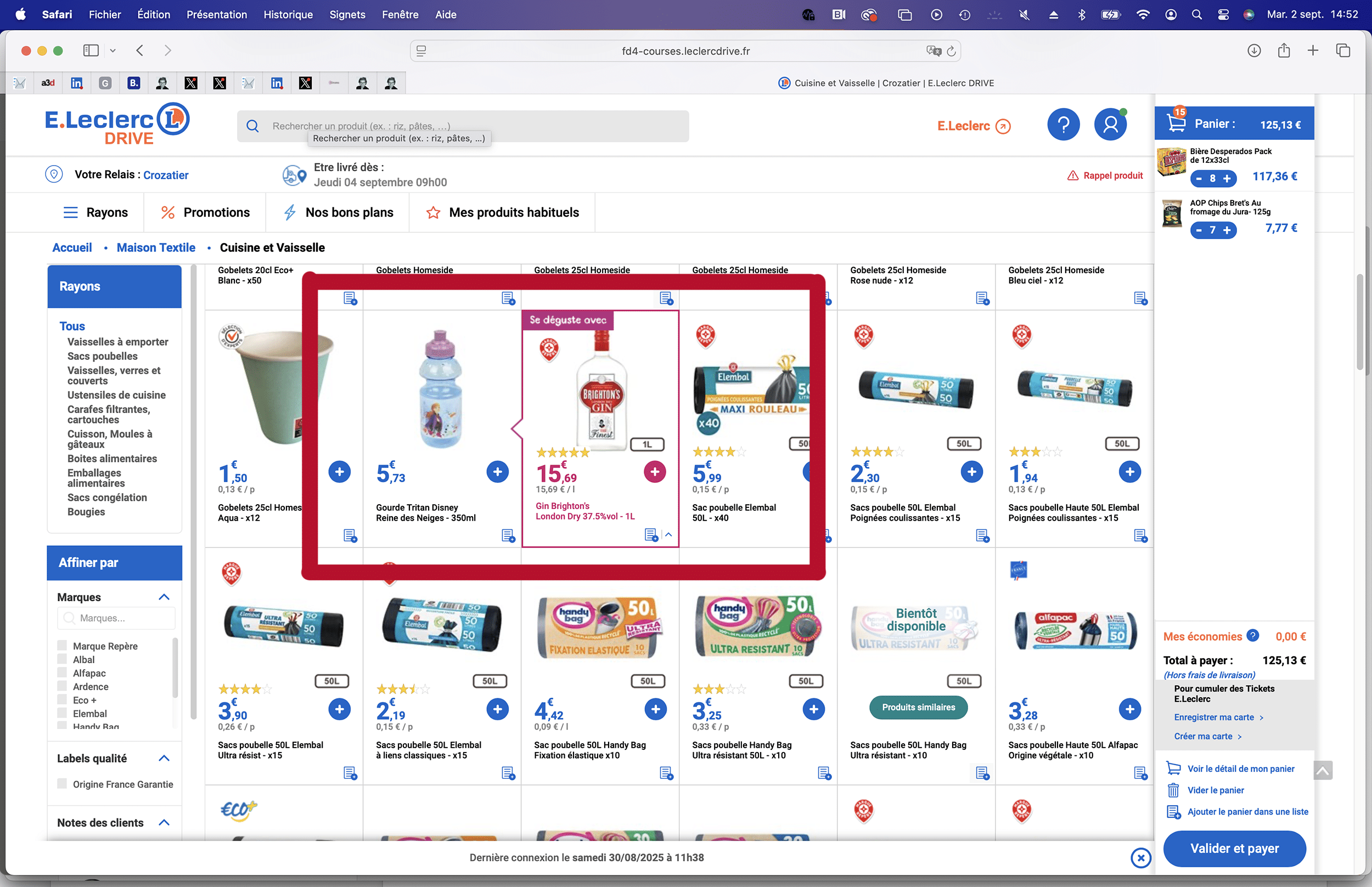This screenshot has height=887, width=1372.
Task: Open Mes produits habituels tab
Action: (503, 212)
